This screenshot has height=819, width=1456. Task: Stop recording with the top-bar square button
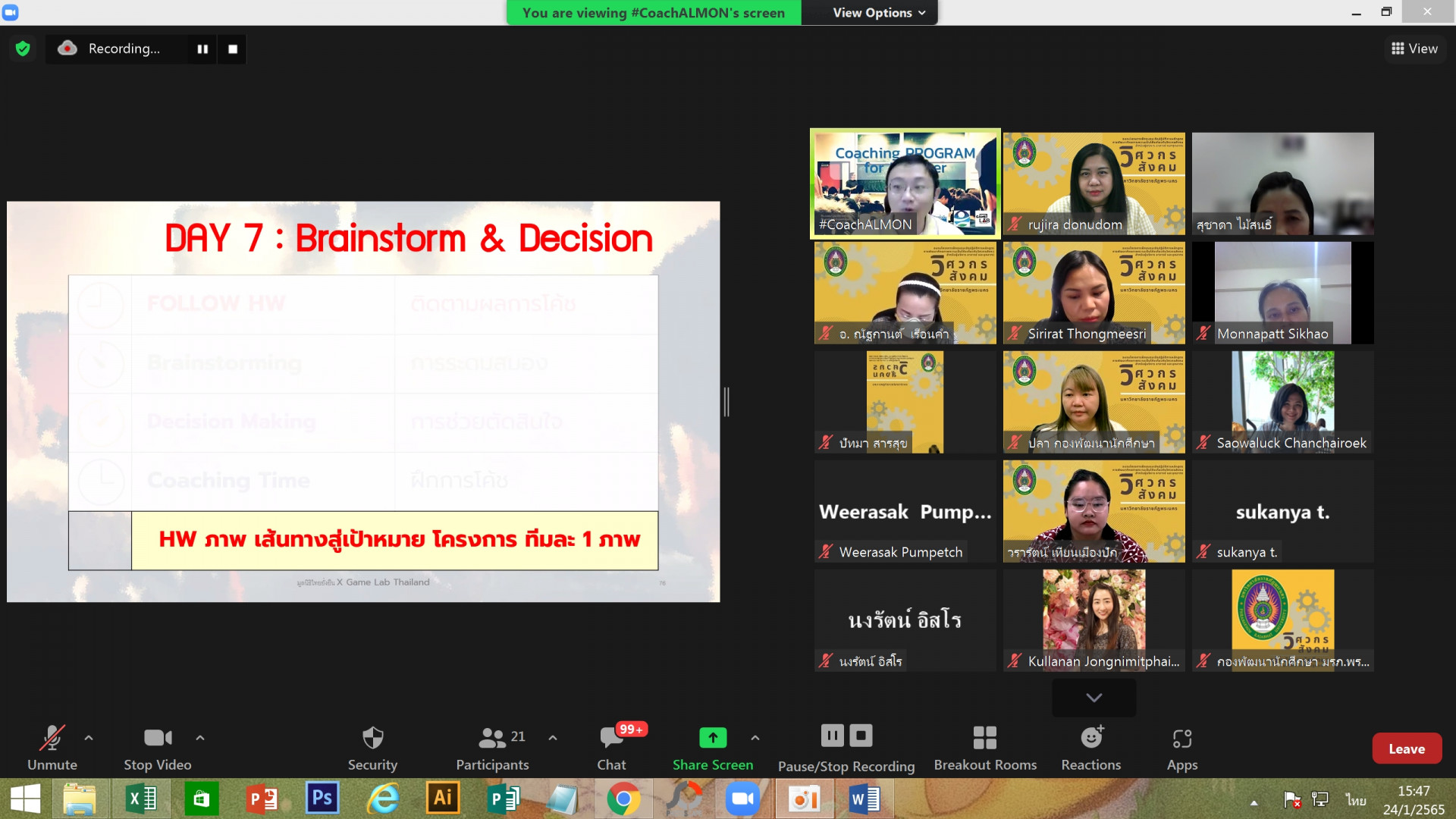tap(233, 49)
